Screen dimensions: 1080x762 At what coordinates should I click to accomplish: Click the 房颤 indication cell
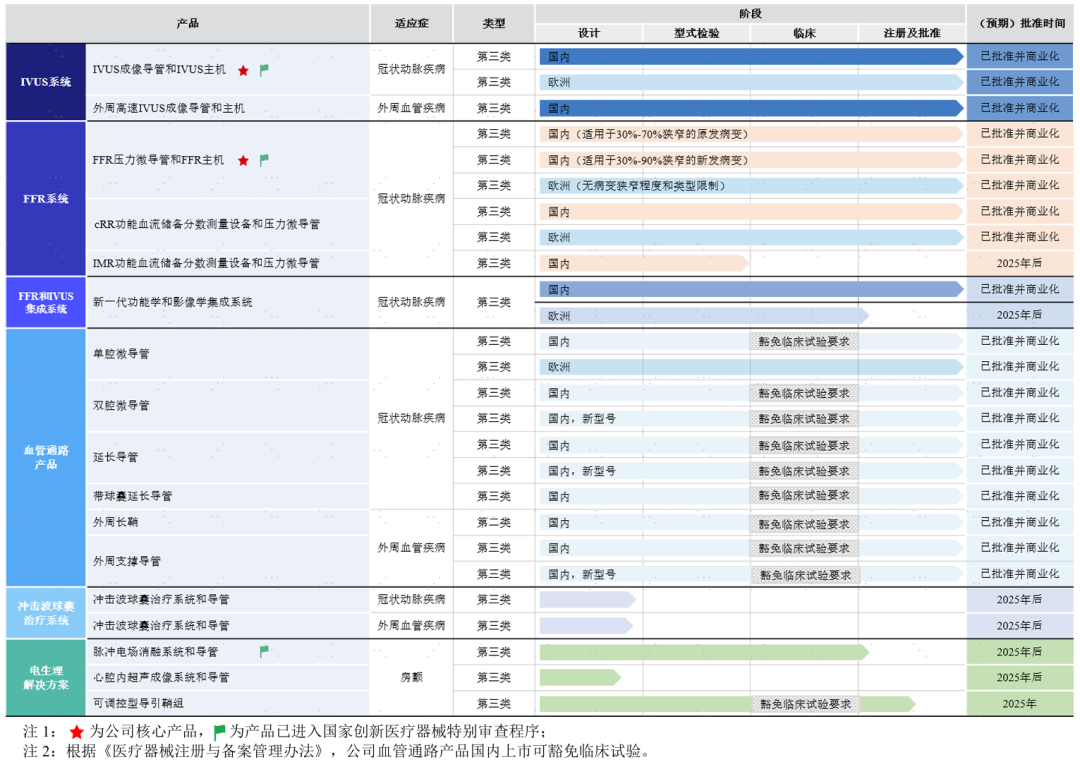411,677
